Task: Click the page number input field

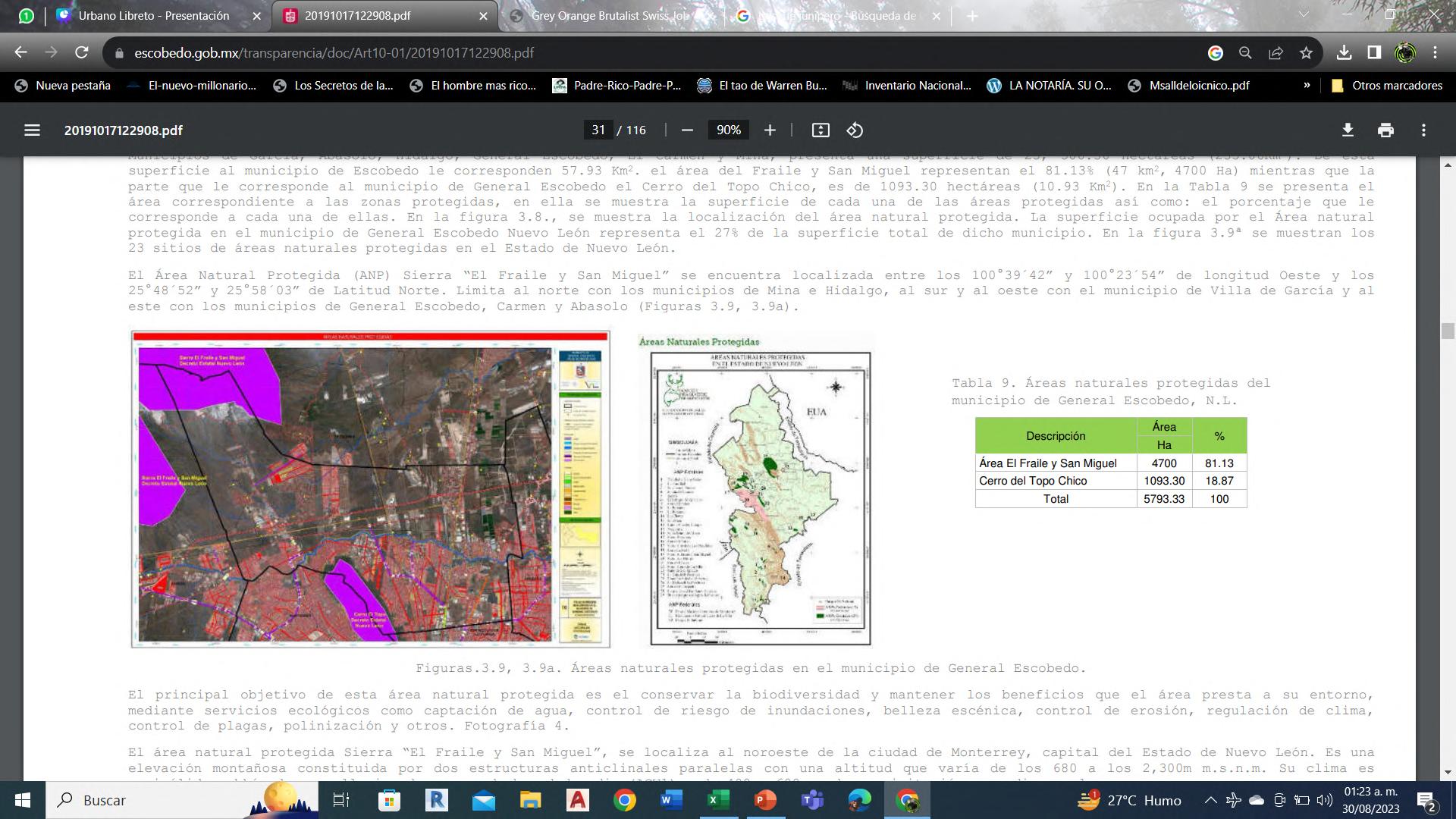Action: pyautogui.click(x=598, y=130)
